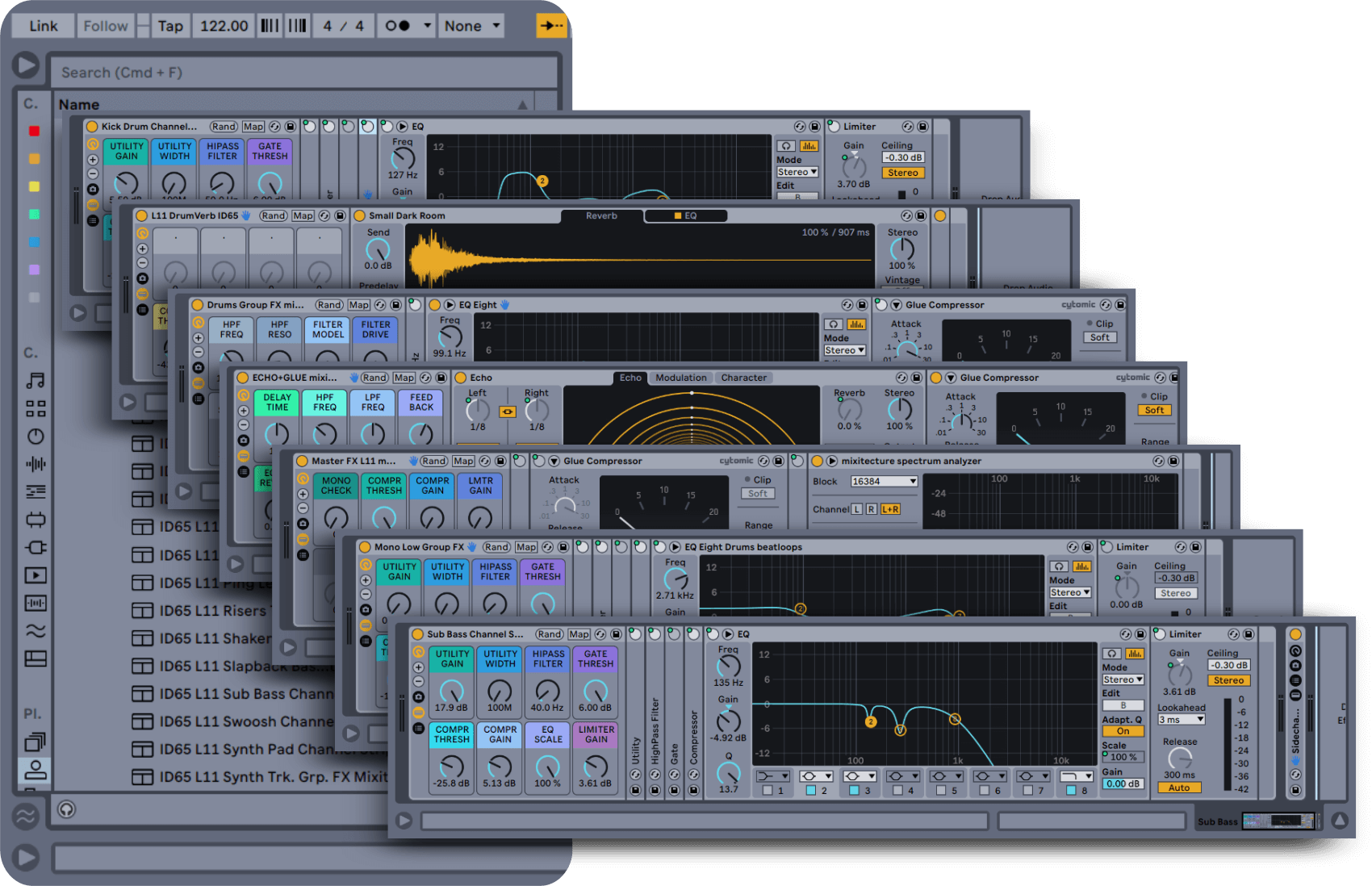1372x886 pixels.
Task: Click Rand on Sub Bass Channel rack
Action: click(x=550, y=634)
